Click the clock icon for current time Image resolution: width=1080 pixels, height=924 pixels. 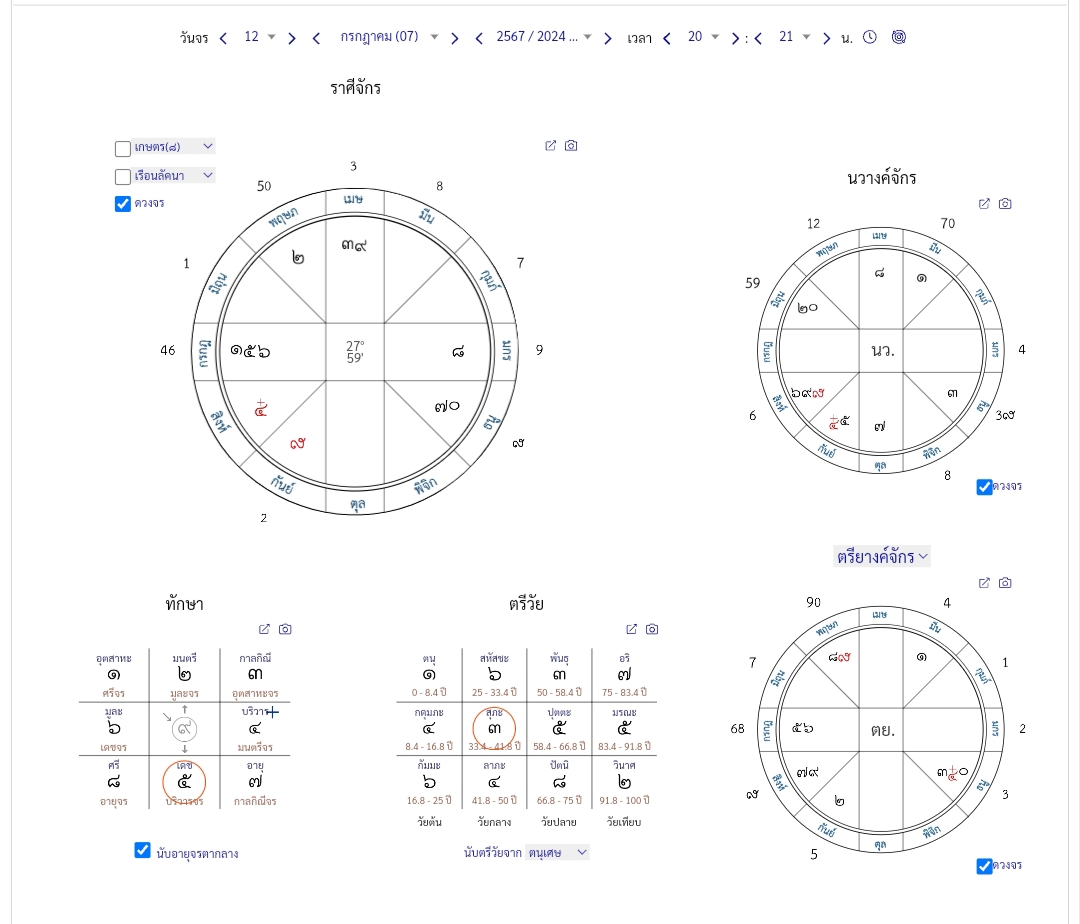click(870, 37)
